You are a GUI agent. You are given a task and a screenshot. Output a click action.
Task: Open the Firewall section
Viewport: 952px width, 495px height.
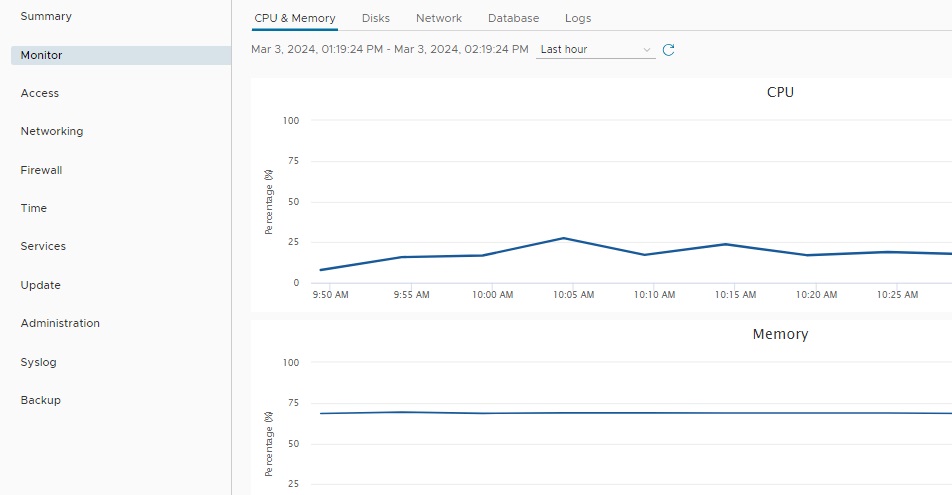point(42,170)
